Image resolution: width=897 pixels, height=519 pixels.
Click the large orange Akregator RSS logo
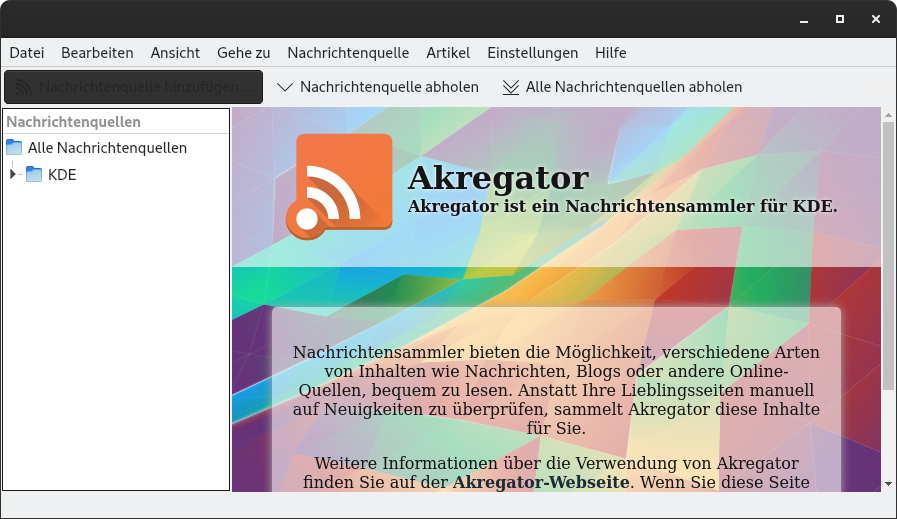point(339,186)
